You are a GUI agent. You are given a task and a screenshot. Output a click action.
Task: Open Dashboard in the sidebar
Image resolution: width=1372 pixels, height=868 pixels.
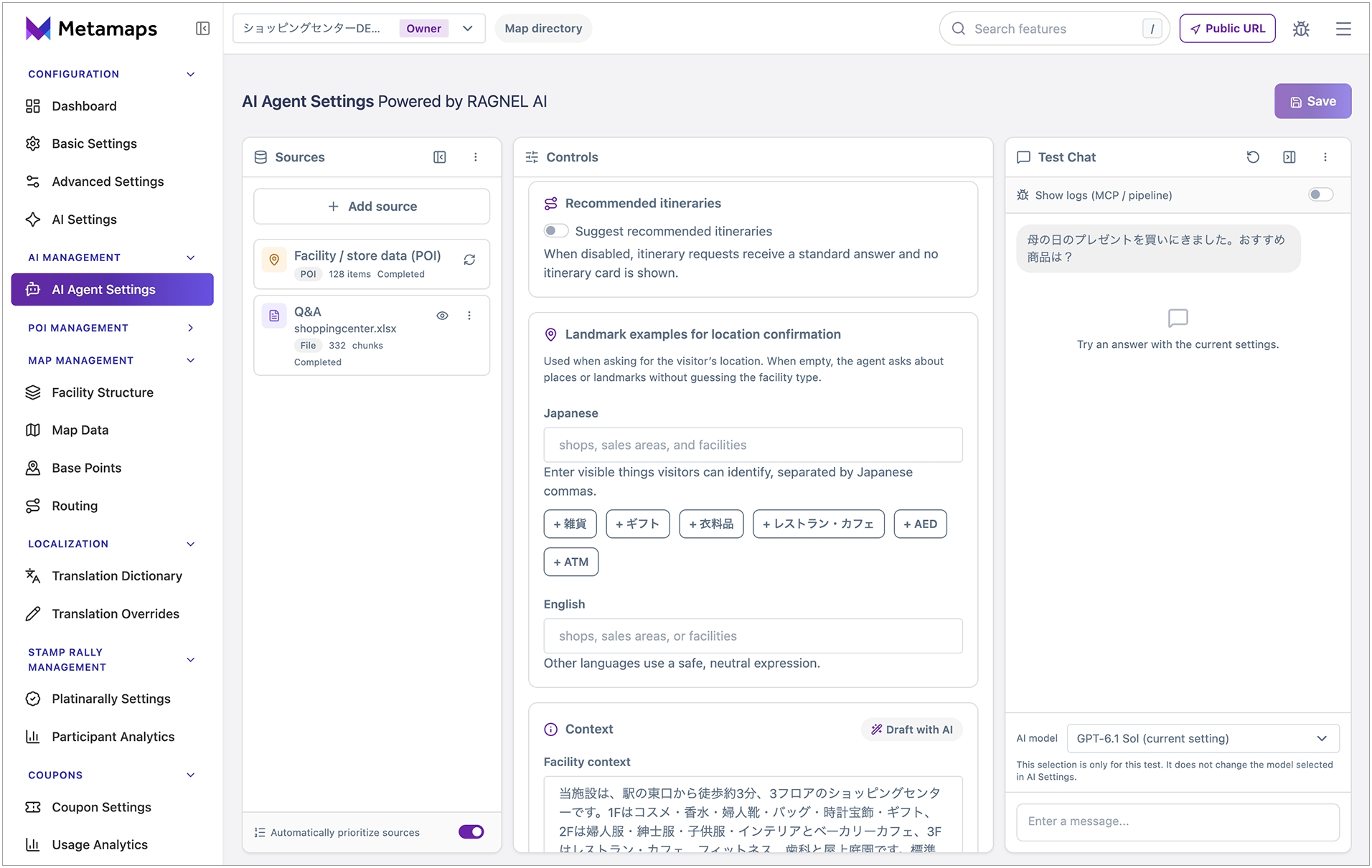(112, 106)
